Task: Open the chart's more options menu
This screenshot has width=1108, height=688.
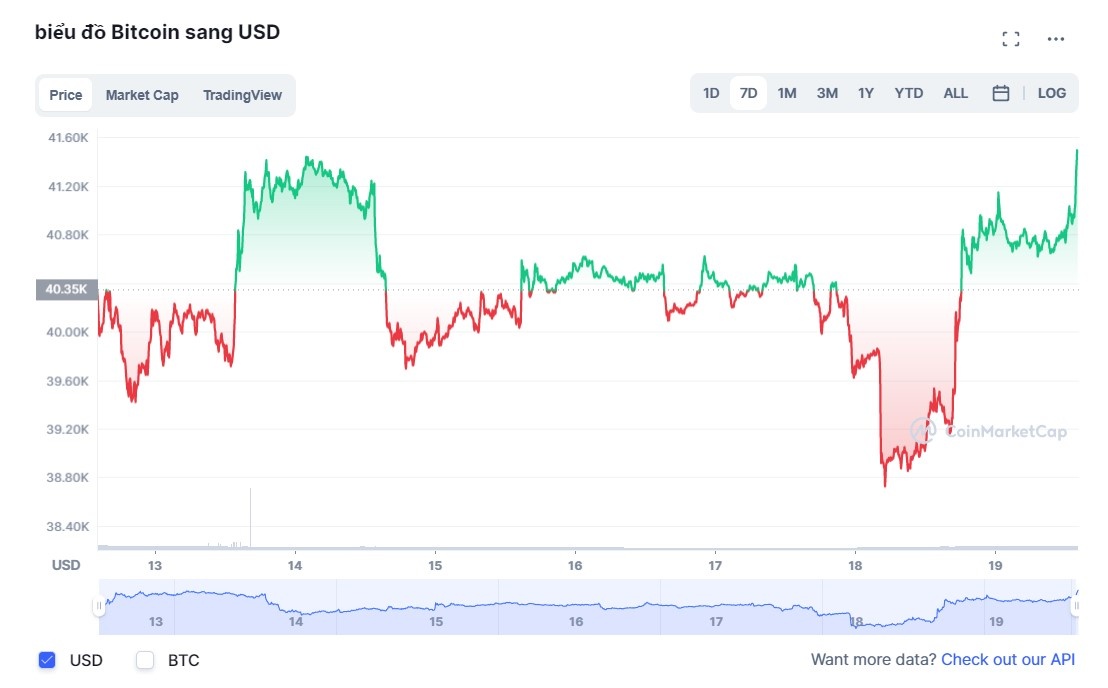Action: point(1055,38)
